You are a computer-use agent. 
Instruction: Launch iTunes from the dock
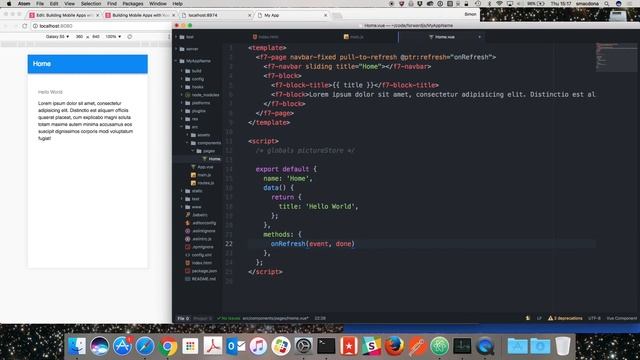point(258,346)
